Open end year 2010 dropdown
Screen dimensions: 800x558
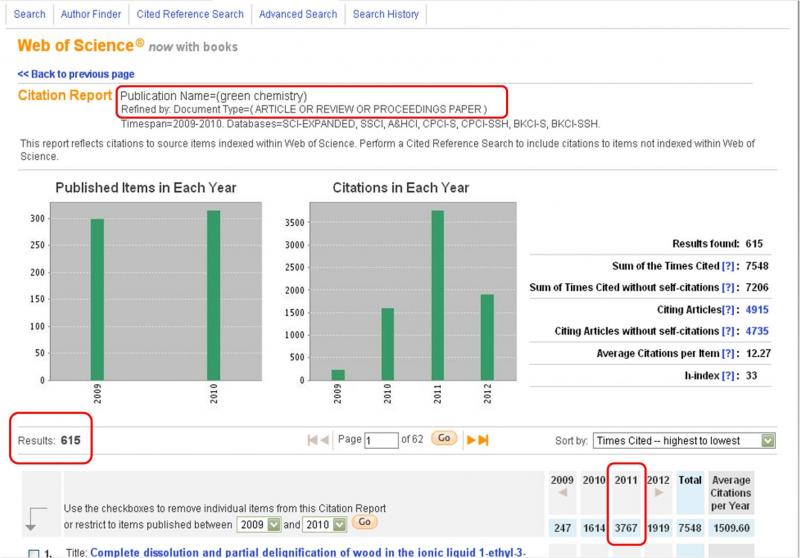pos(324,524)
